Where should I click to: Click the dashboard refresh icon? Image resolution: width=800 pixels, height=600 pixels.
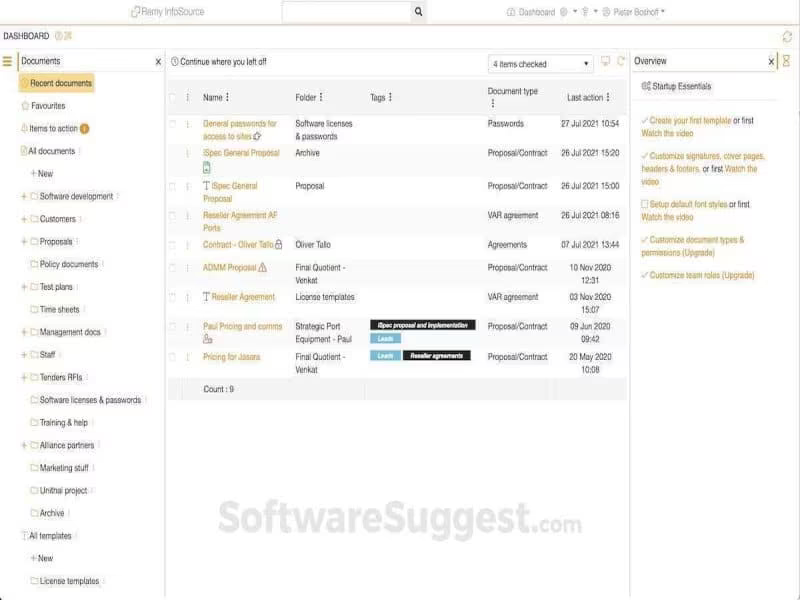click(x=787, y=36)
